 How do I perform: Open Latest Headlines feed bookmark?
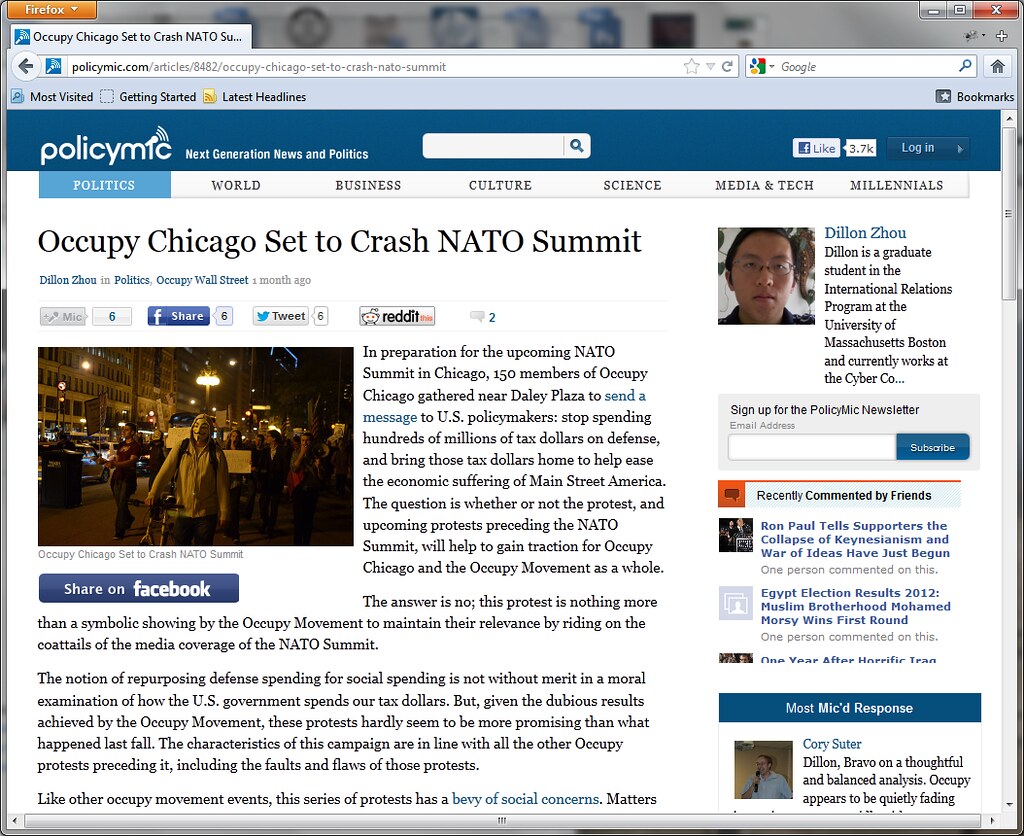click(255, 97)
